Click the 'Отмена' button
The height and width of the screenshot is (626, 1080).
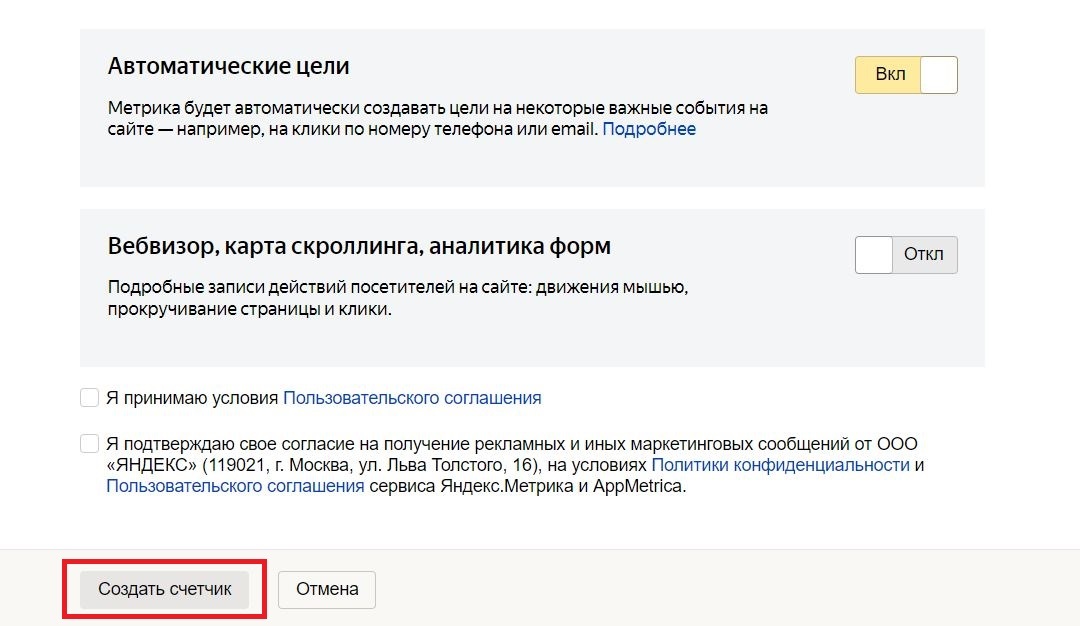tap(327, 589)
